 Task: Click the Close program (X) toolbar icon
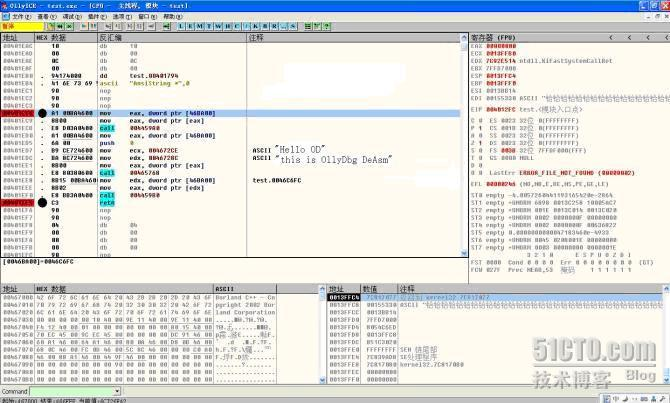click(x=69, y=26)
